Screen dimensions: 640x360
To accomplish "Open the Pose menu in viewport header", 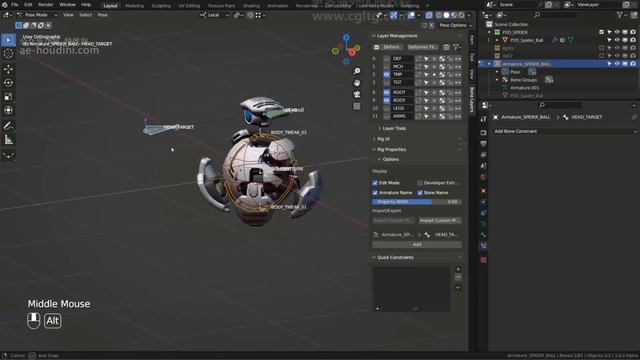I will coord(102,15).
